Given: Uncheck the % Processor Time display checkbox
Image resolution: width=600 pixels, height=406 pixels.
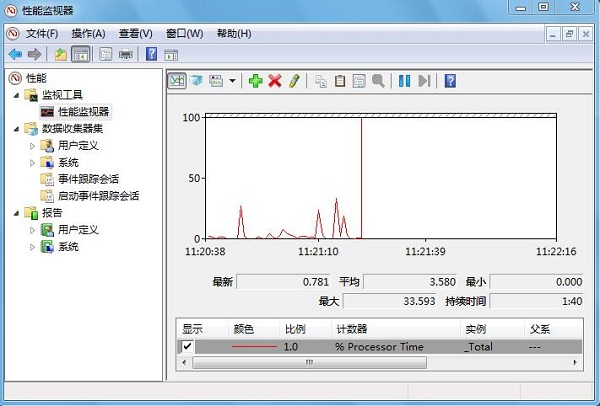Looking at the screenshot, I should coord(187,346).
